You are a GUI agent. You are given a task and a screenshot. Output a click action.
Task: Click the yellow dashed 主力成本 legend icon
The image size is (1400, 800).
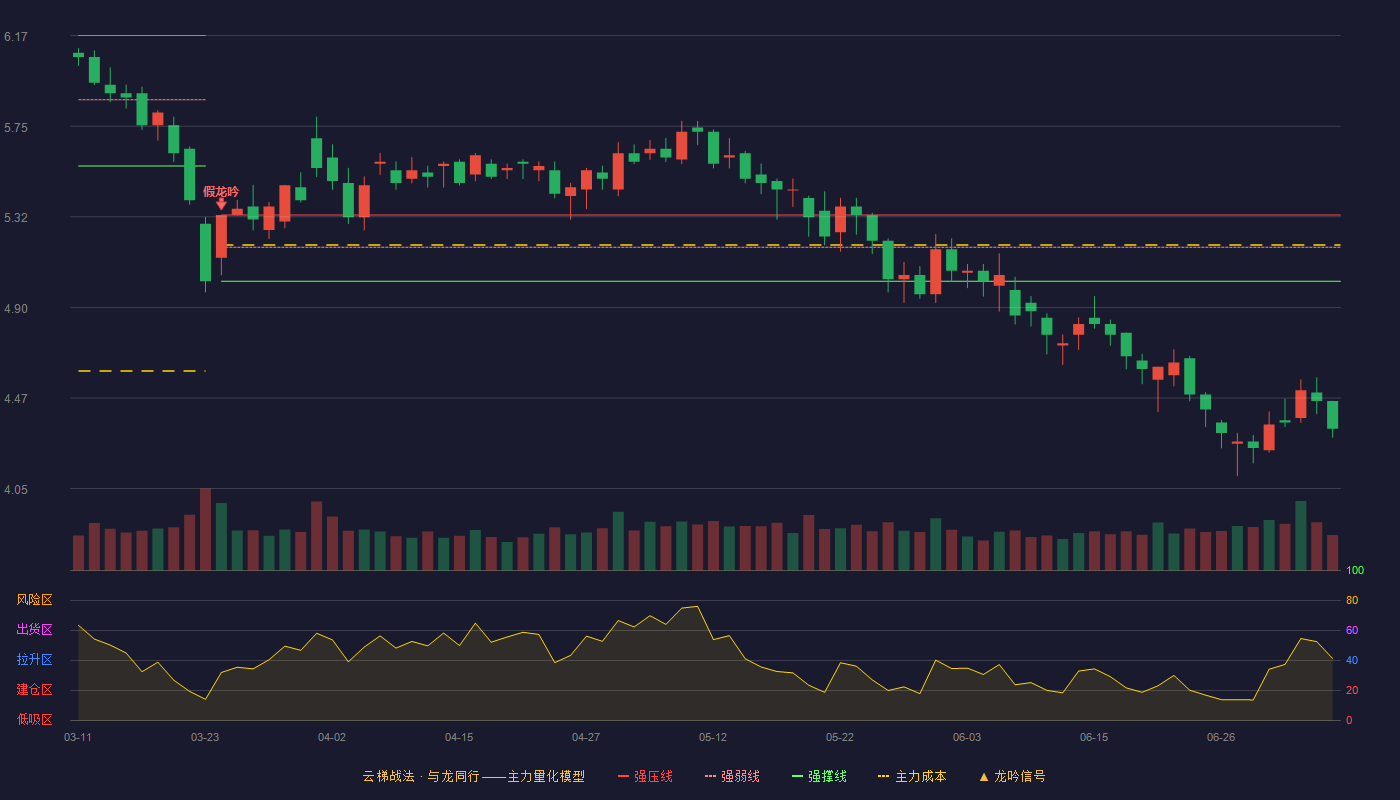tap(883, 776)
